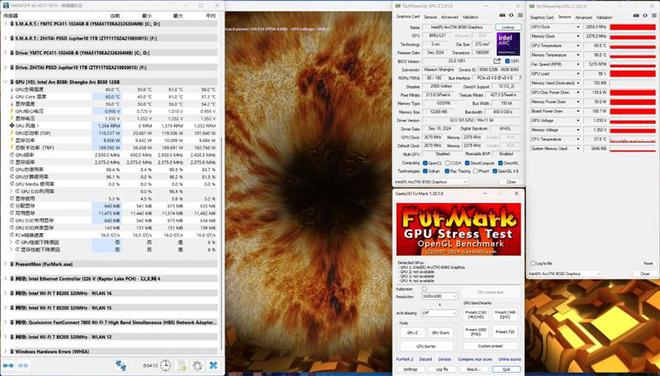Click the BIOS export share icon in GPU-Z
This screenshot has height=376, width=660.
click(x=497, y=61)
